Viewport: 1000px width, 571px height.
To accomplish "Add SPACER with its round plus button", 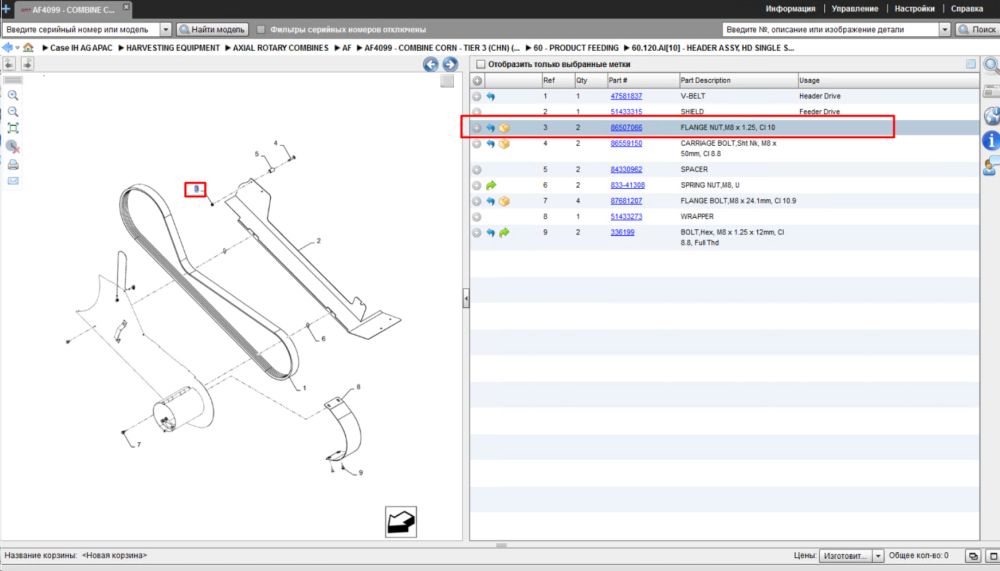I will (x=476, y=170).
